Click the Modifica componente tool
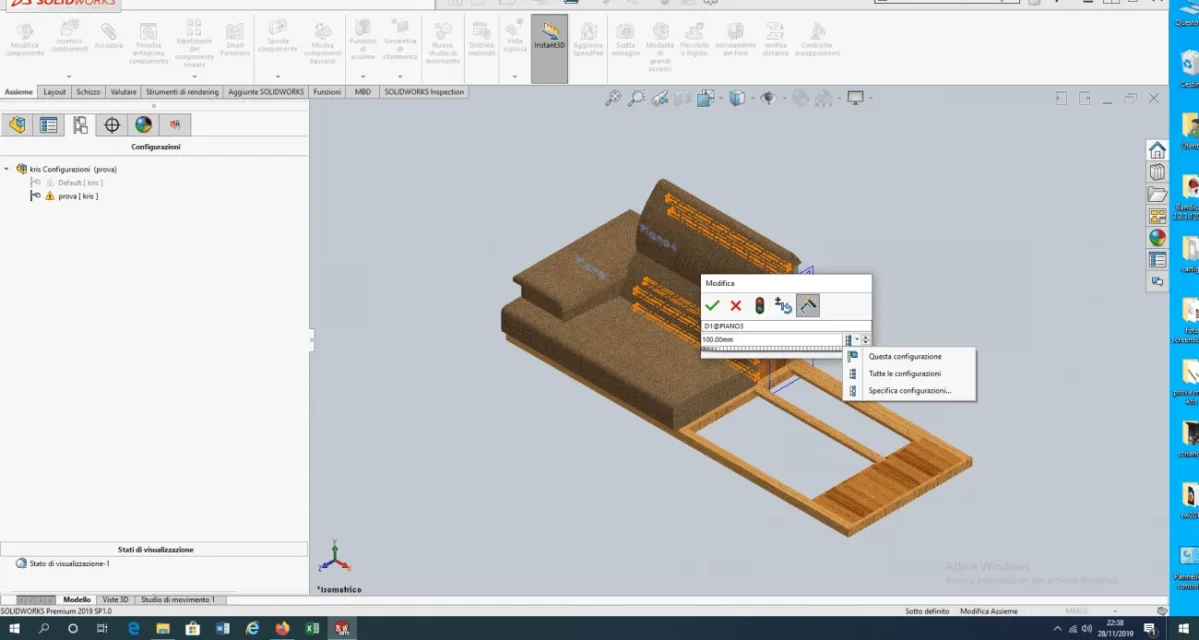Image resolution: width=1199 pixels, height=640 pixels. [24, 40]
